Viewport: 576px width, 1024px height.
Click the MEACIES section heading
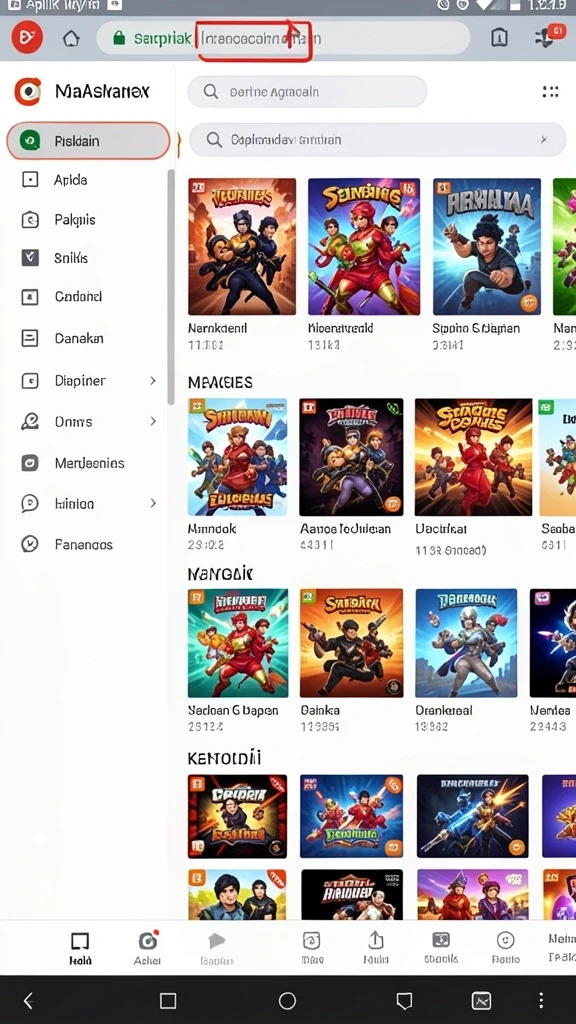click(x=220, y=383)
